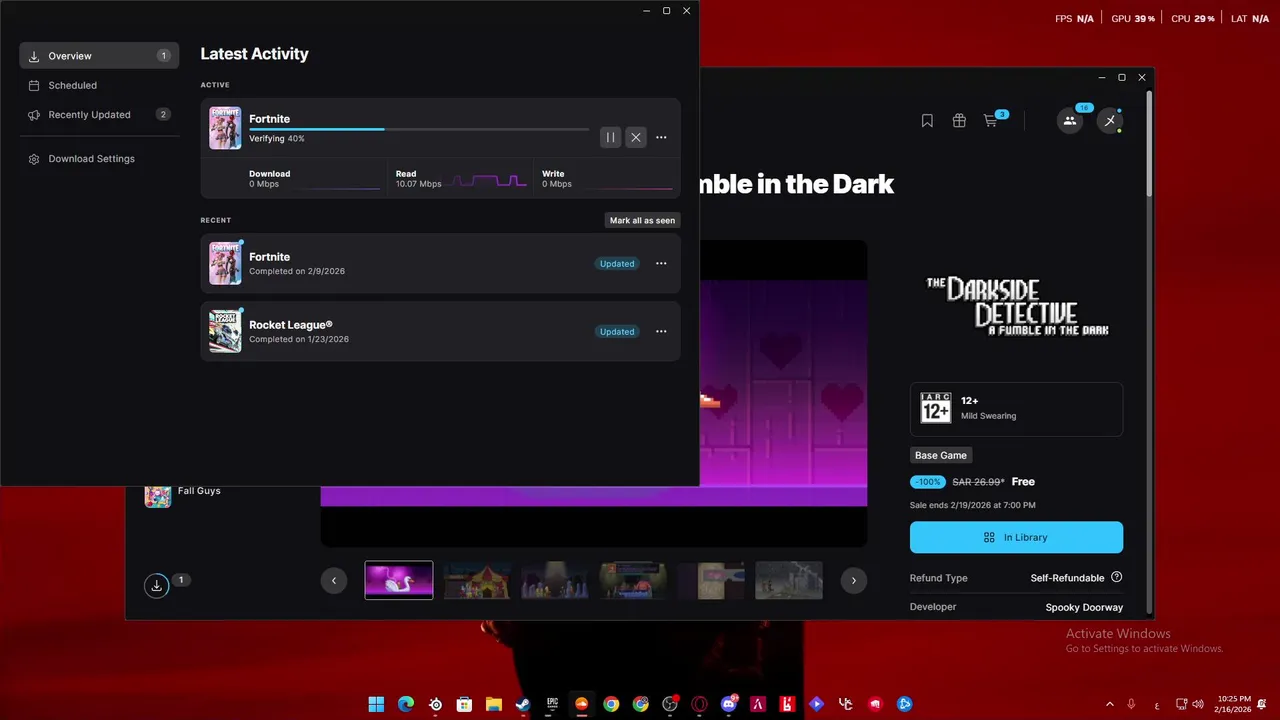1280x720 pixels.
Task: Open options menu for active Fortnite download
Action: (661, 137)
